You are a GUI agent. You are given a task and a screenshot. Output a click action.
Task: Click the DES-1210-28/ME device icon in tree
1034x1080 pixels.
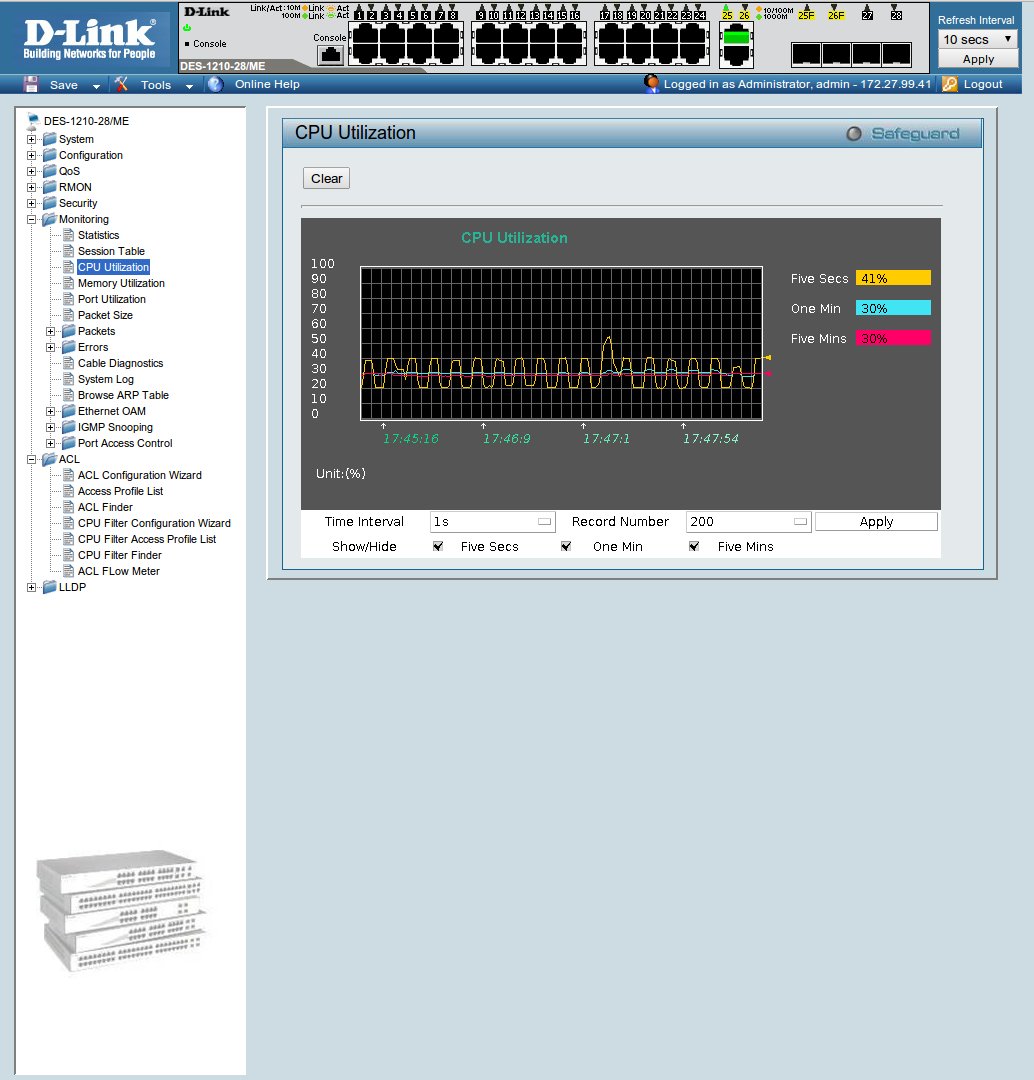[33, 121]
